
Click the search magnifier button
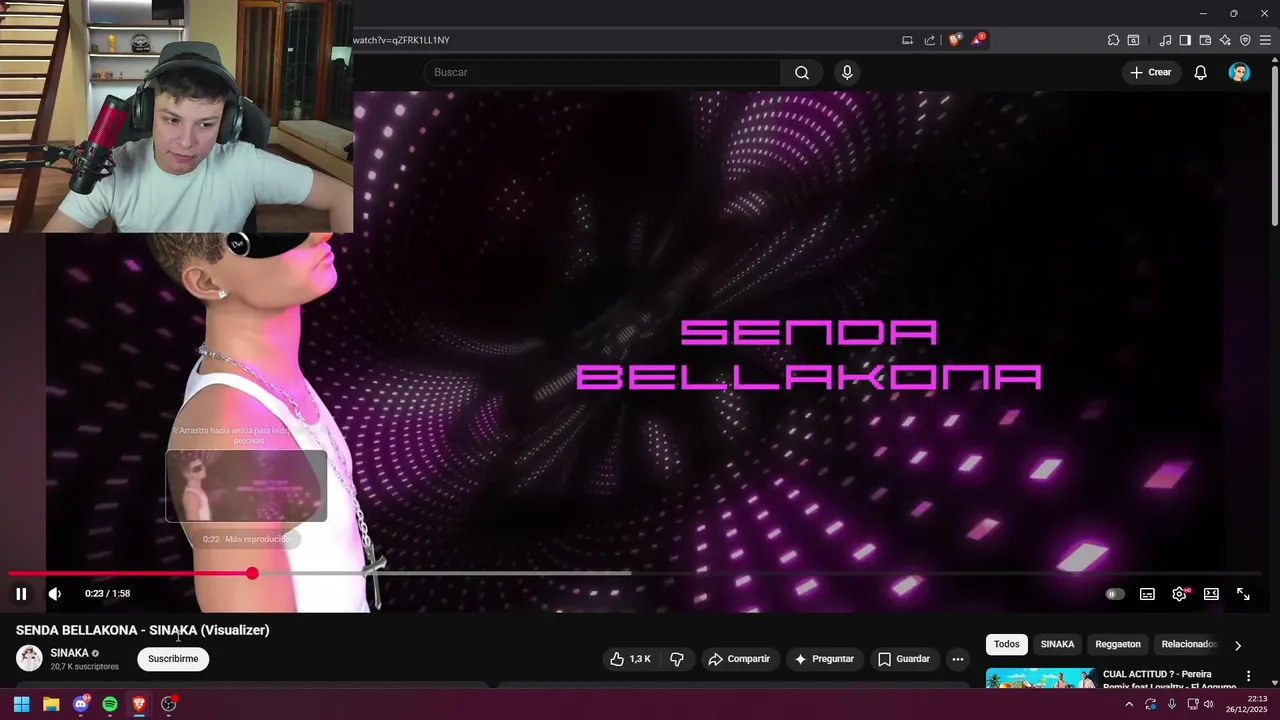click(802, 72)
